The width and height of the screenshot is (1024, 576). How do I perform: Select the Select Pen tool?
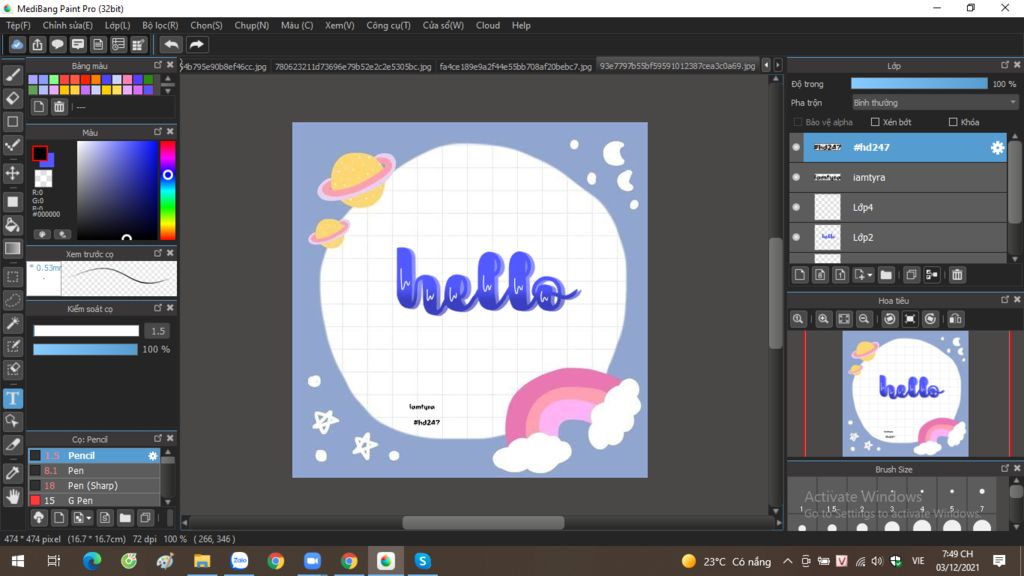[12, 347]
